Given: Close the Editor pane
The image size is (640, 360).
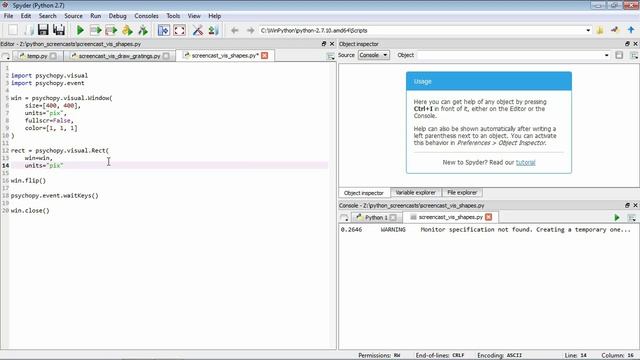Looking at the screenshot, I should [x=332, y=44].
